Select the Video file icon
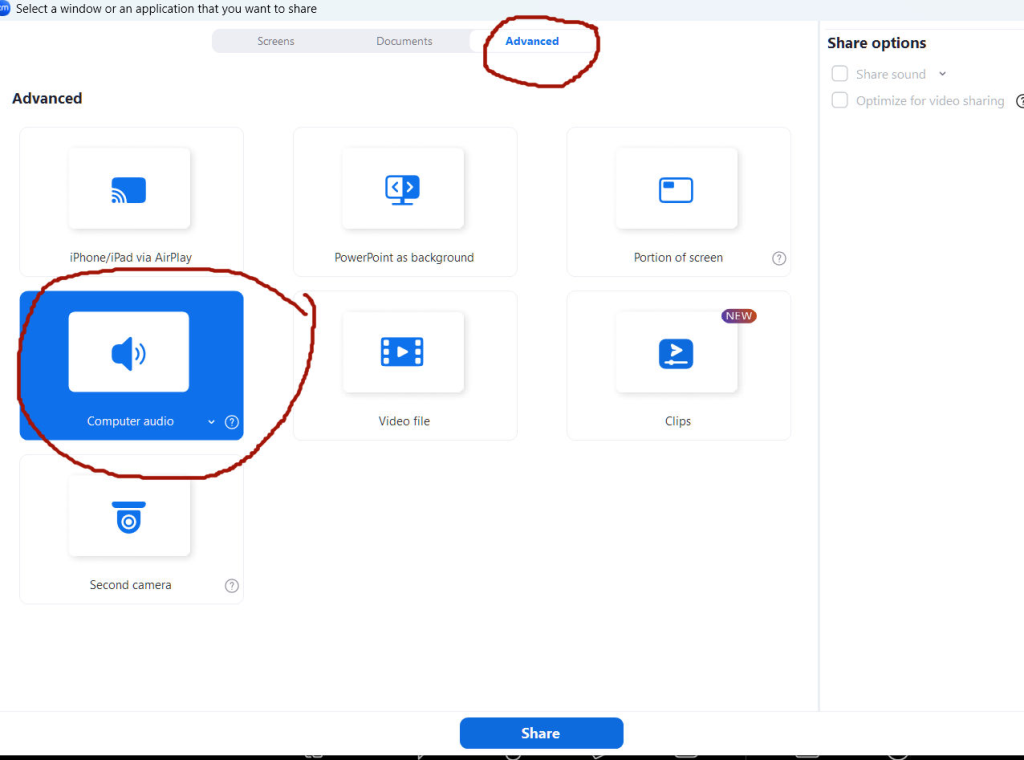 [403, 352]
